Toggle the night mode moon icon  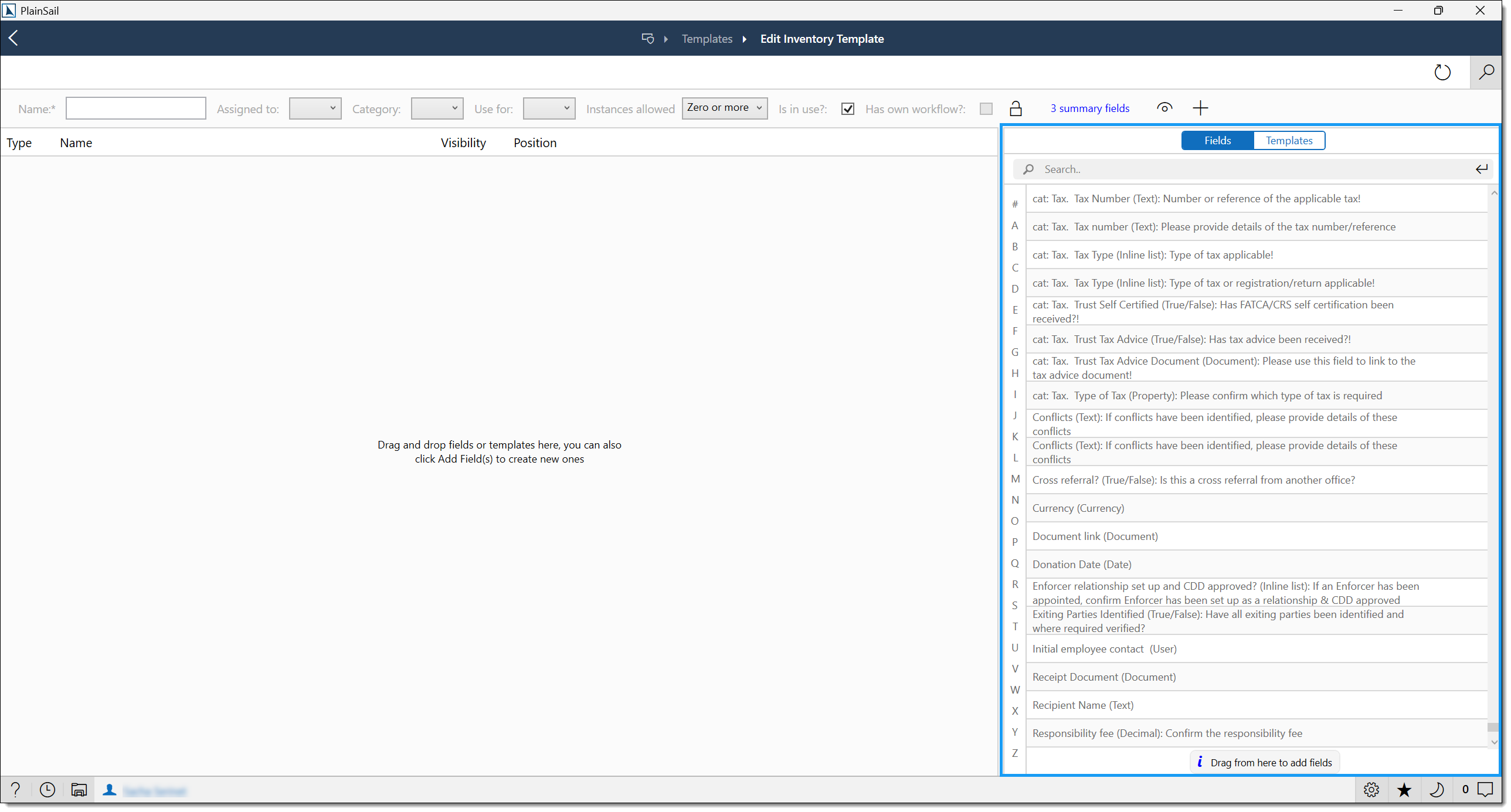point(1437,790)
